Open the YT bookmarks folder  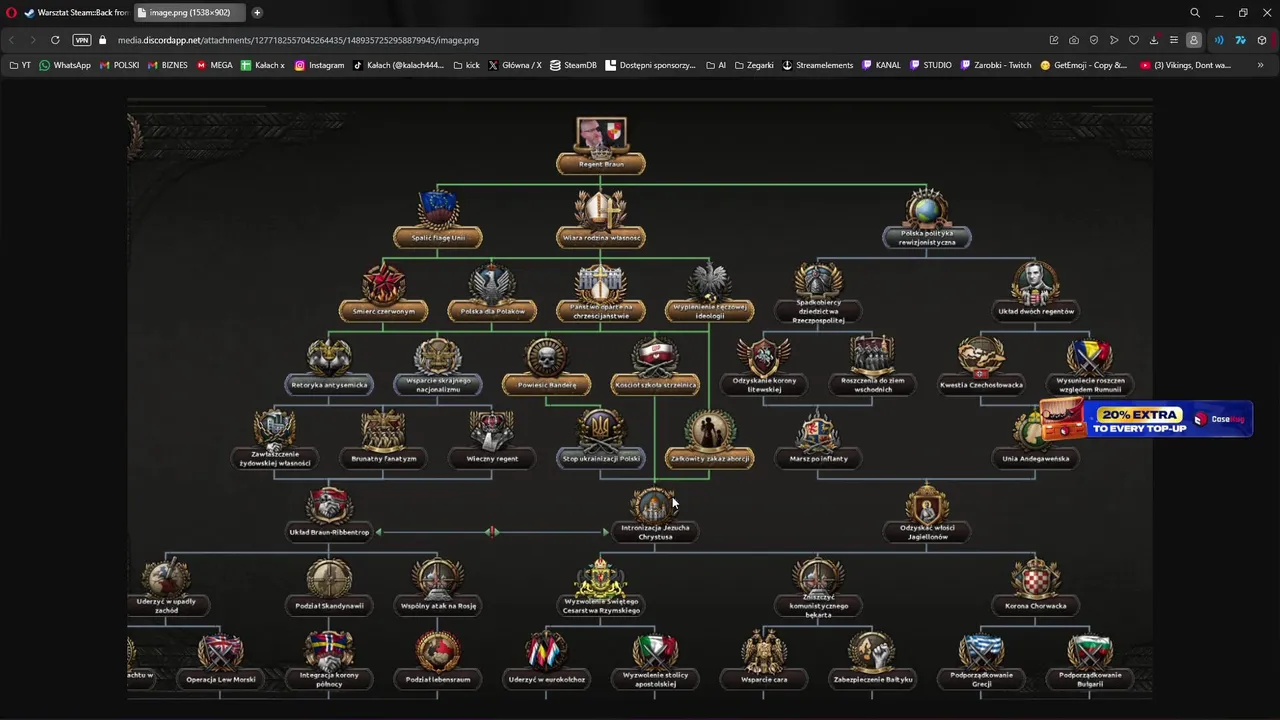(19, 65)
